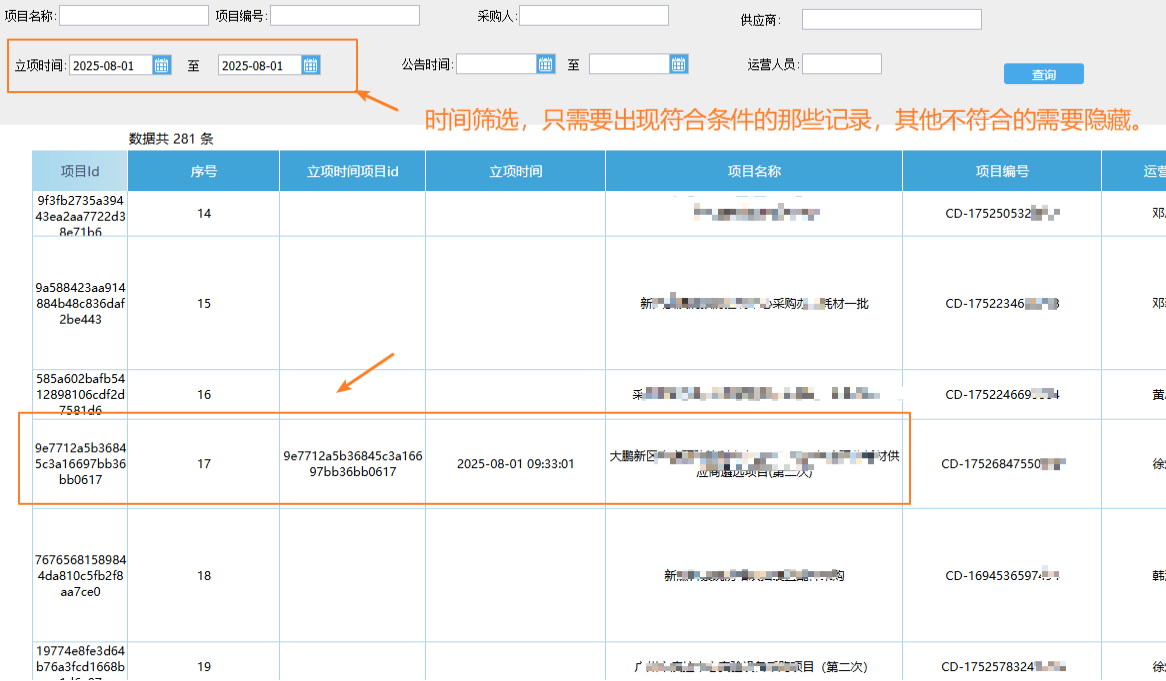Click the 公告时间 start date field
This screenshot has height=681, width=1166.
[x=497, y=65]
